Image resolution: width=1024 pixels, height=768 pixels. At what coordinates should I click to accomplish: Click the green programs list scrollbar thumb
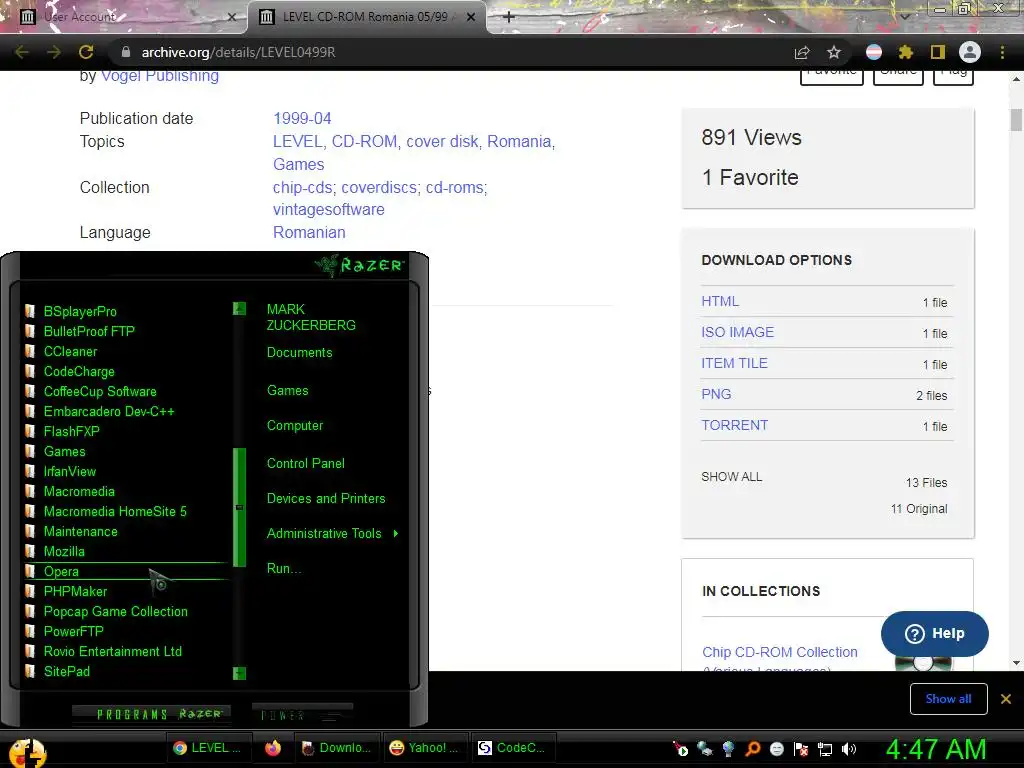(240, 507)
